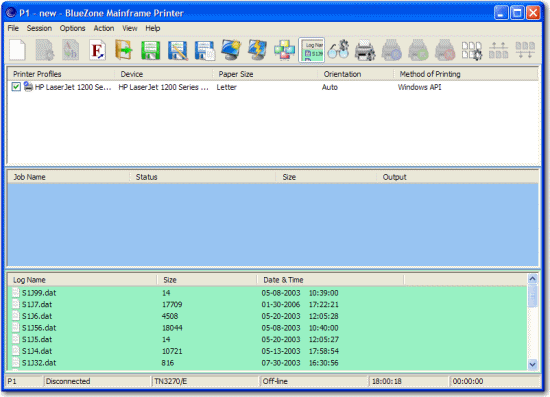Open the Session menu
Image resolution: width=550 pixels, height=397 pixels.
coord(39,28)
